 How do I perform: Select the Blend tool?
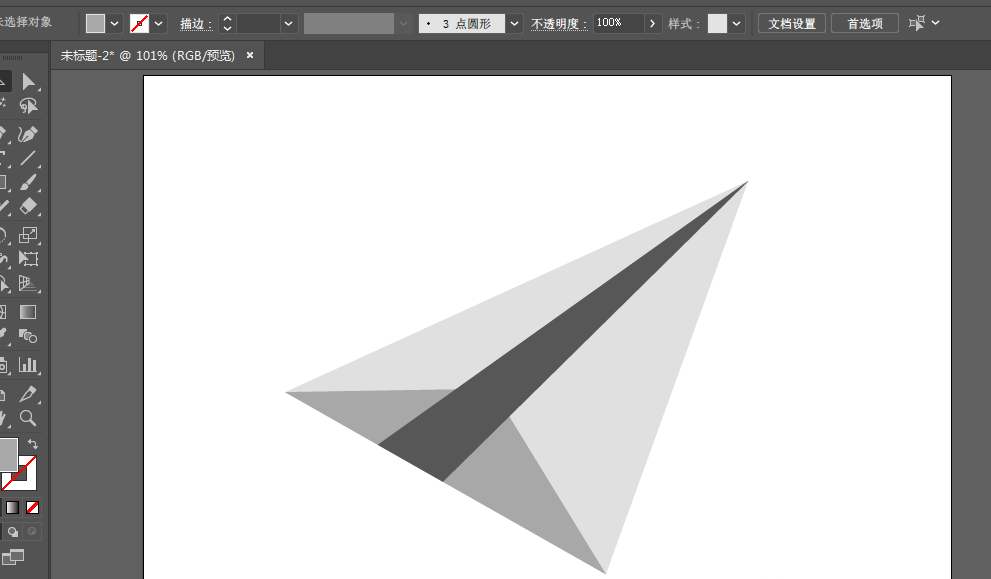tap(28, 336)
